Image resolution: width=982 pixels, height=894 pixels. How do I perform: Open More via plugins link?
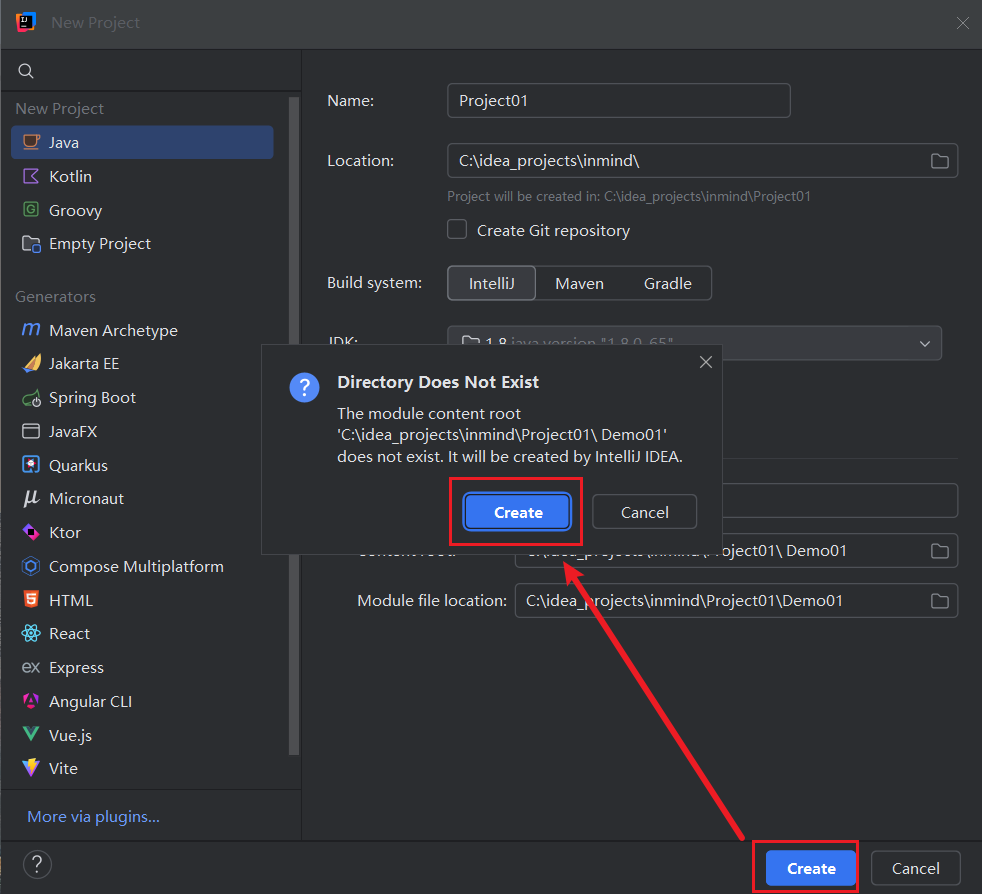tap(93, 816)
